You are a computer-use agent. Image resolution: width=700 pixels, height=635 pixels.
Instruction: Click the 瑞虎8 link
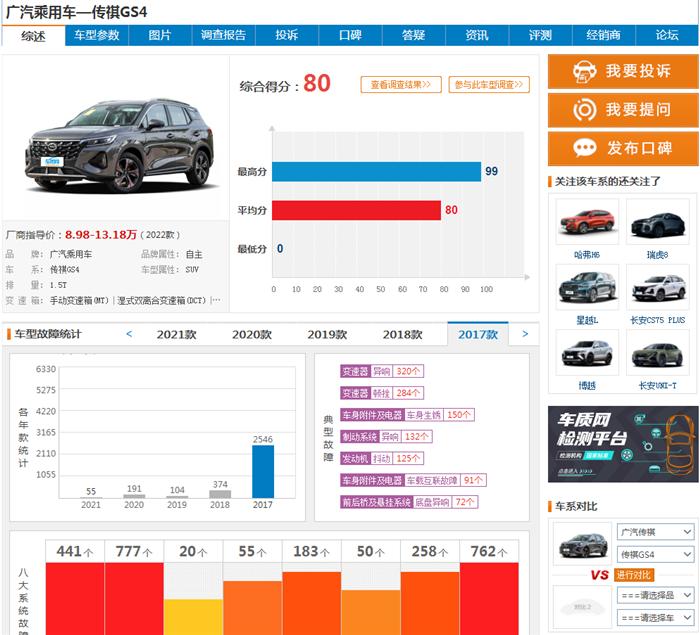pyautogui.click(x=658, y=255)
